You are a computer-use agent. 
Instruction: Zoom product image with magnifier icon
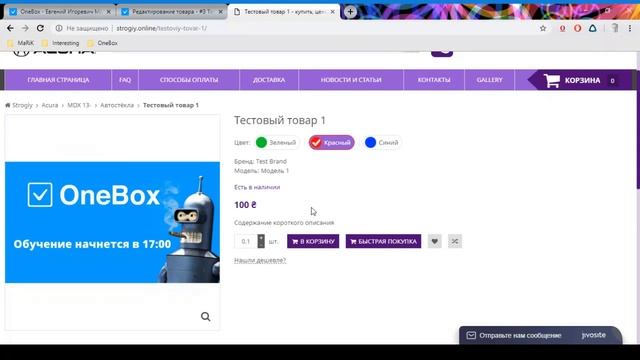click(206, 317)
